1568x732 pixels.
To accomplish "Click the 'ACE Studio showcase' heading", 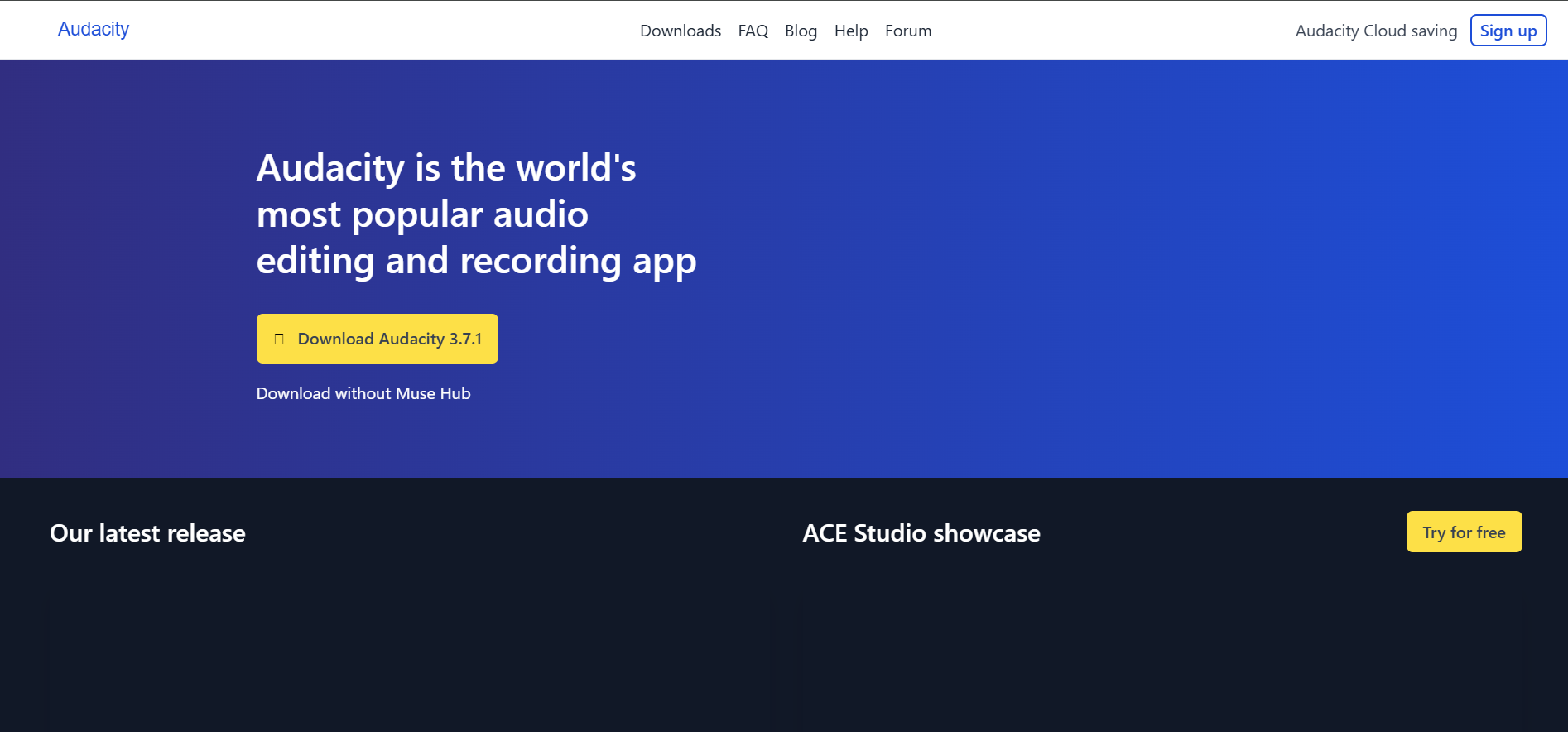I will 921,532.
